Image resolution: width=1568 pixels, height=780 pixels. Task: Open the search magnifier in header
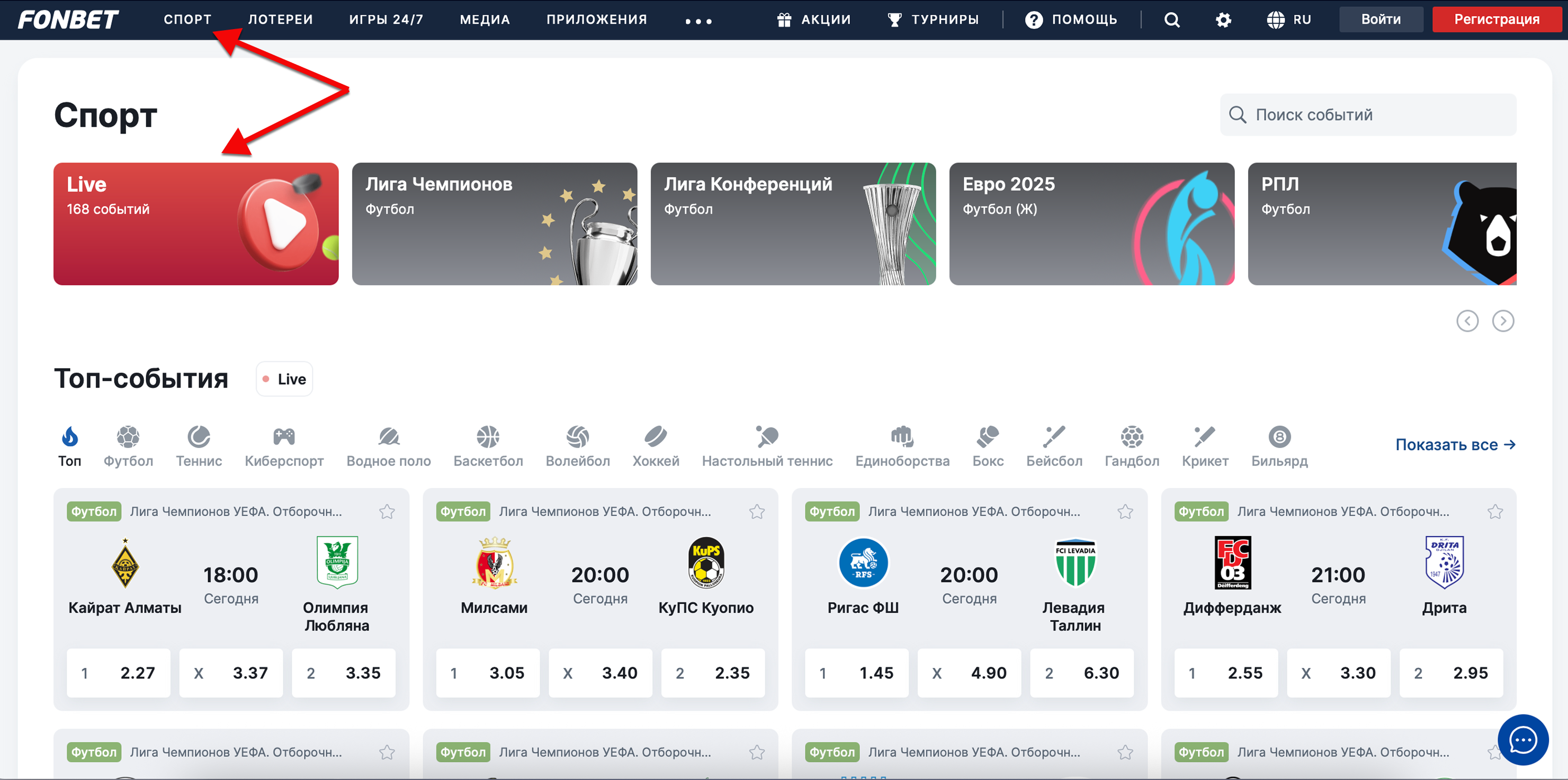(x=1172, y=20)
